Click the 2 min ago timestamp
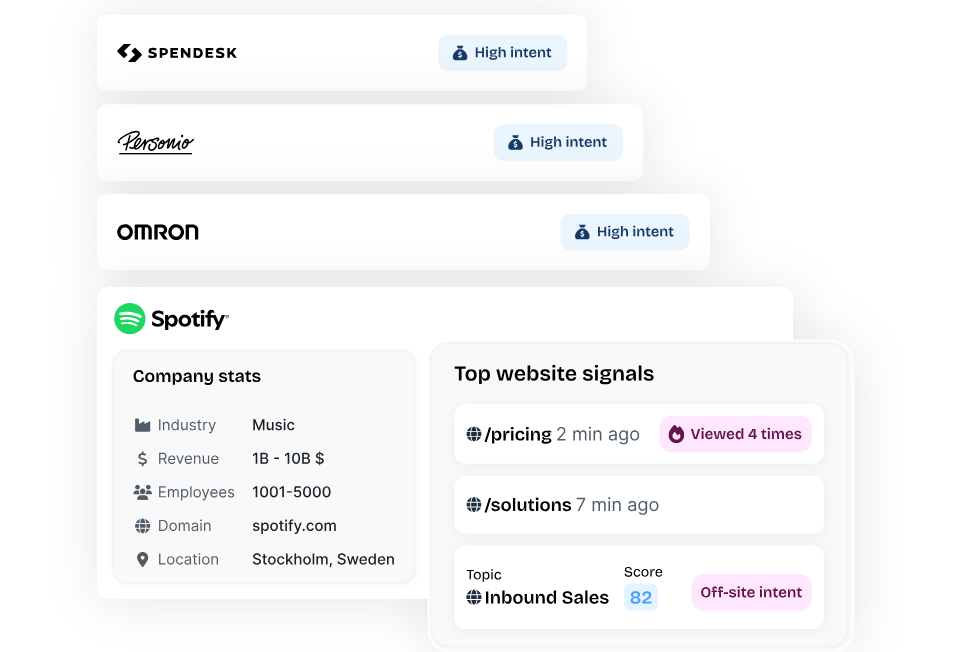Viewport: 975px width, 652px height. [598, 434]
